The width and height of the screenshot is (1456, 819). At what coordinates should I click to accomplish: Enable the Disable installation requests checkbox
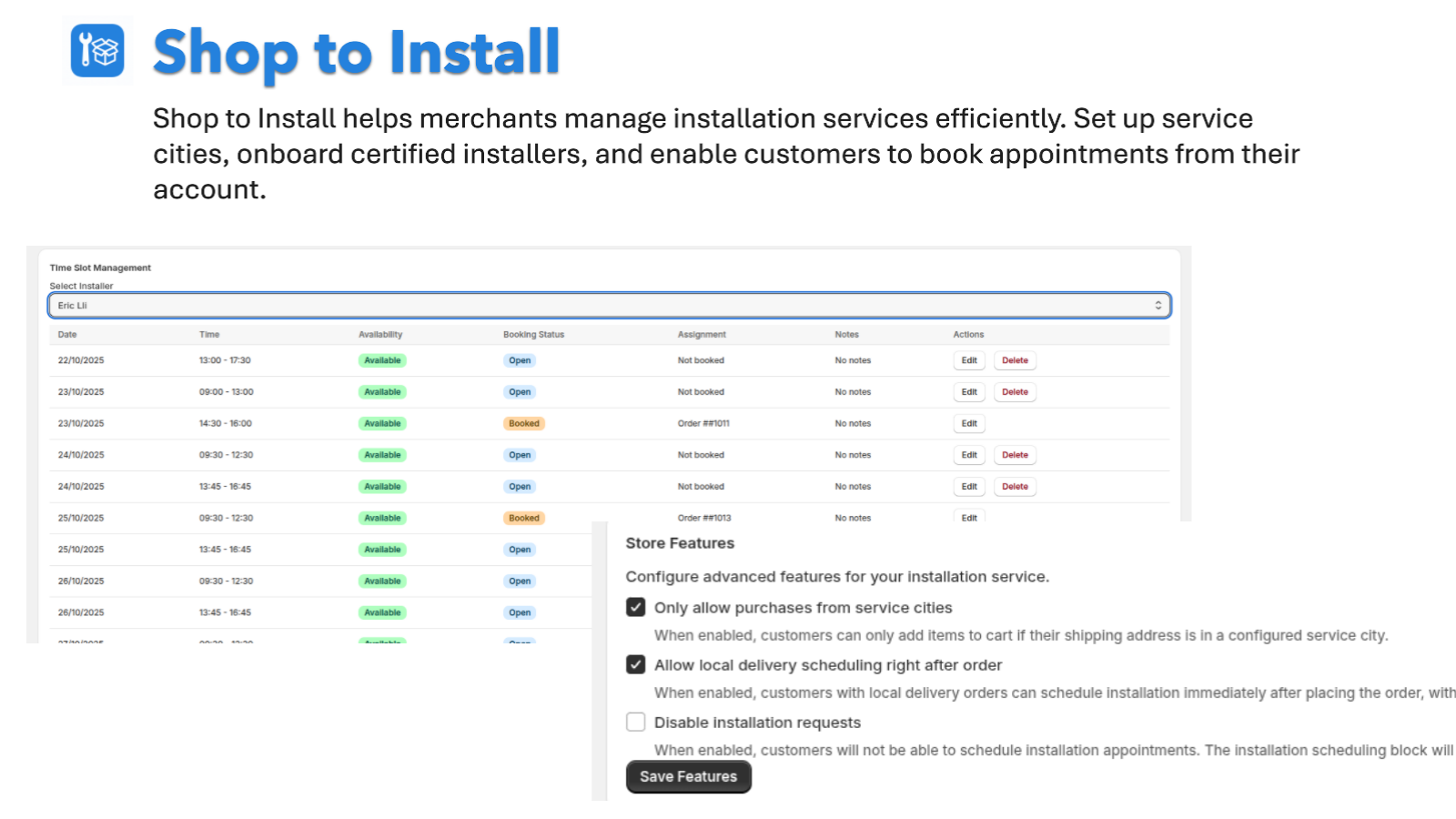(635, 722)
